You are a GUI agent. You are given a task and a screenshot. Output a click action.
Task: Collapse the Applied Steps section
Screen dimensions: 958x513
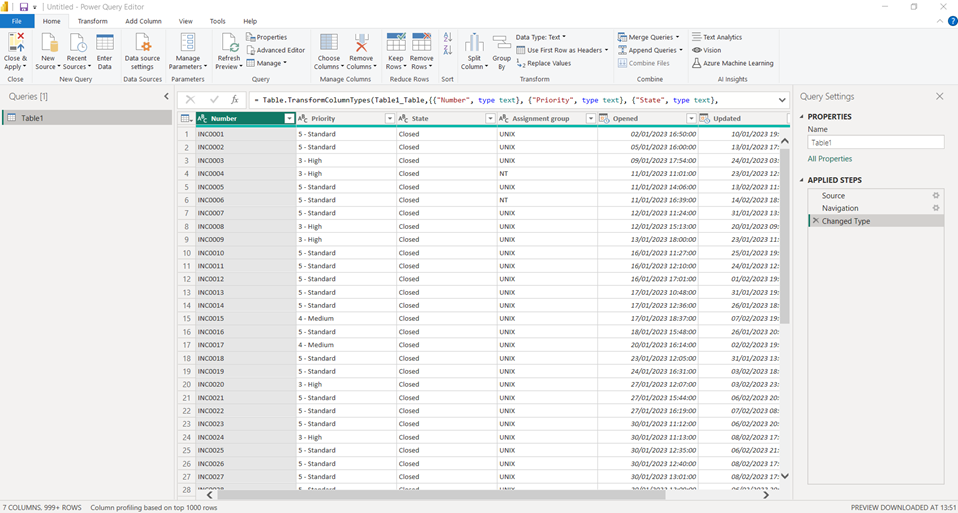(802, 180)
